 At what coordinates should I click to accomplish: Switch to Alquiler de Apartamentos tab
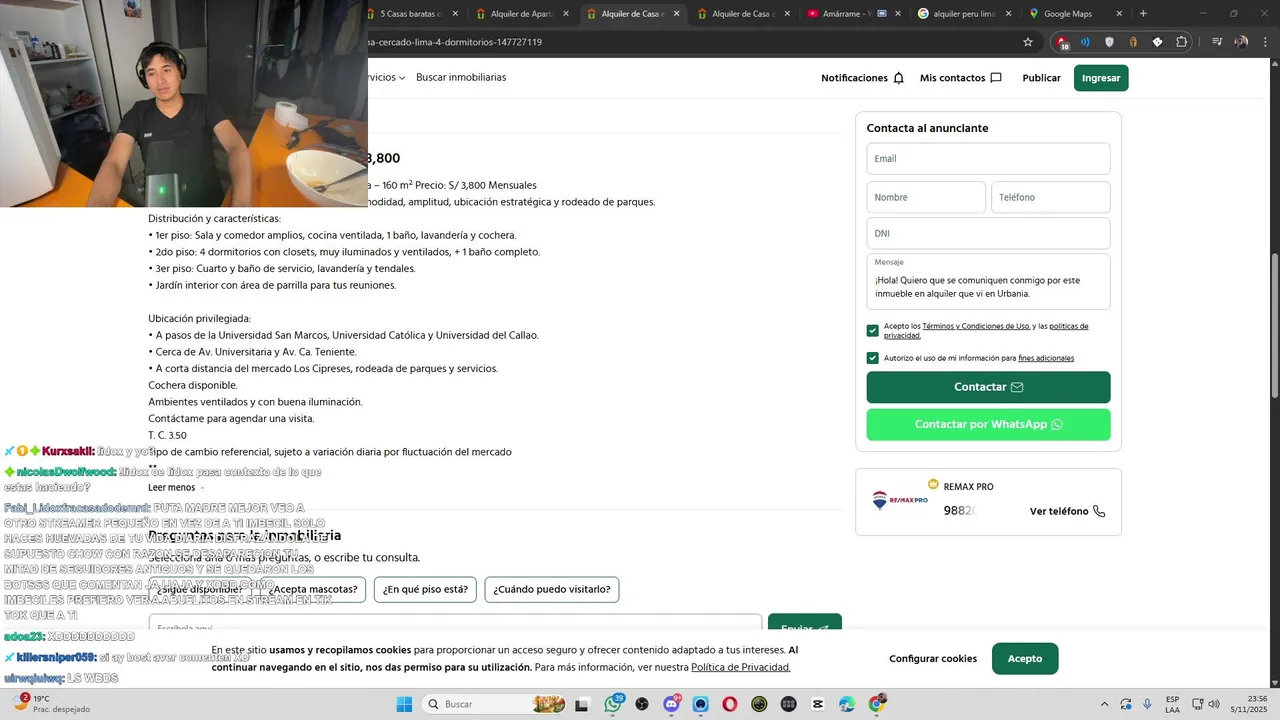pyautogui.click(x=523, y=14)
